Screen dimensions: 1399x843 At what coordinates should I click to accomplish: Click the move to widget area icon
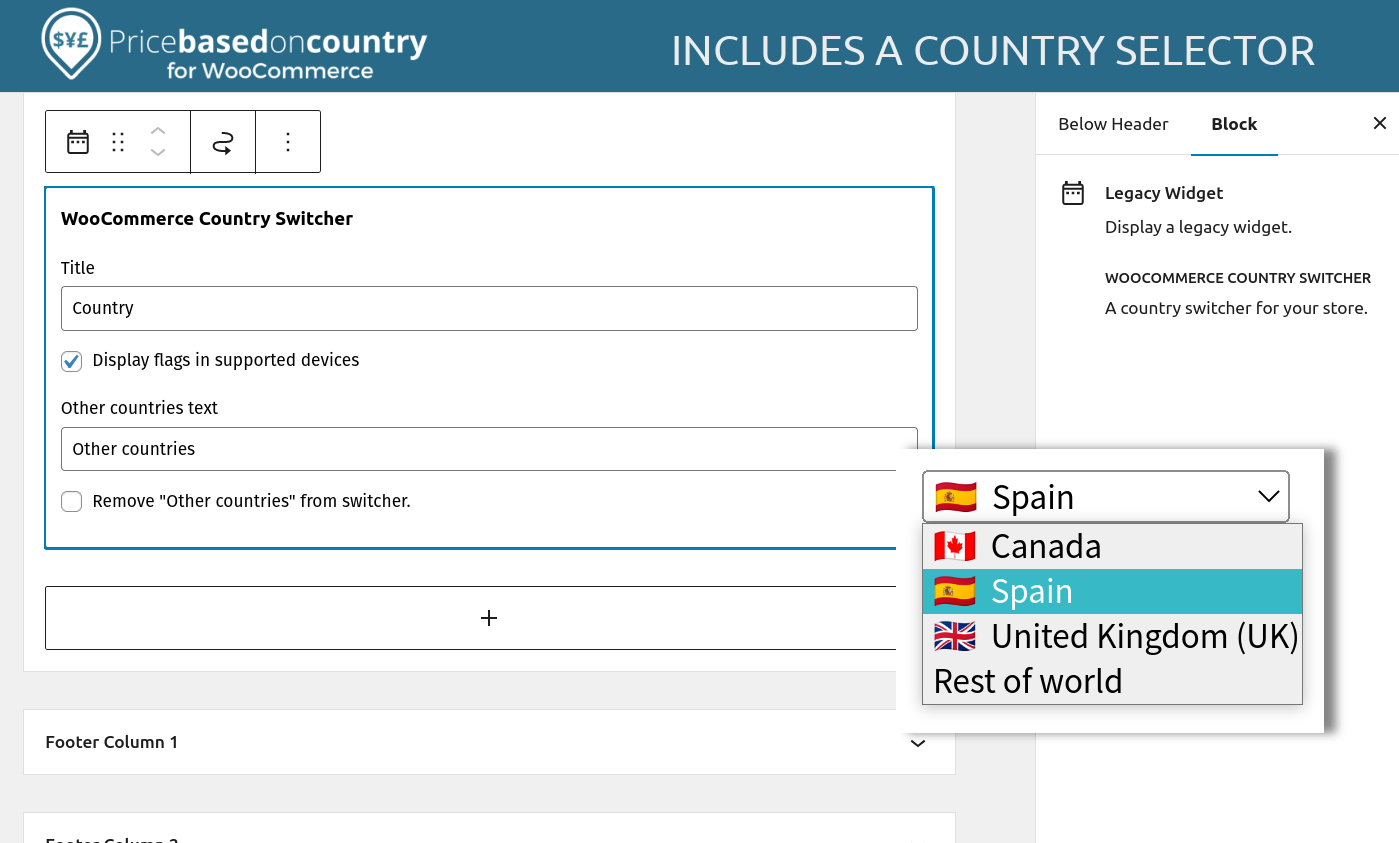223,142
